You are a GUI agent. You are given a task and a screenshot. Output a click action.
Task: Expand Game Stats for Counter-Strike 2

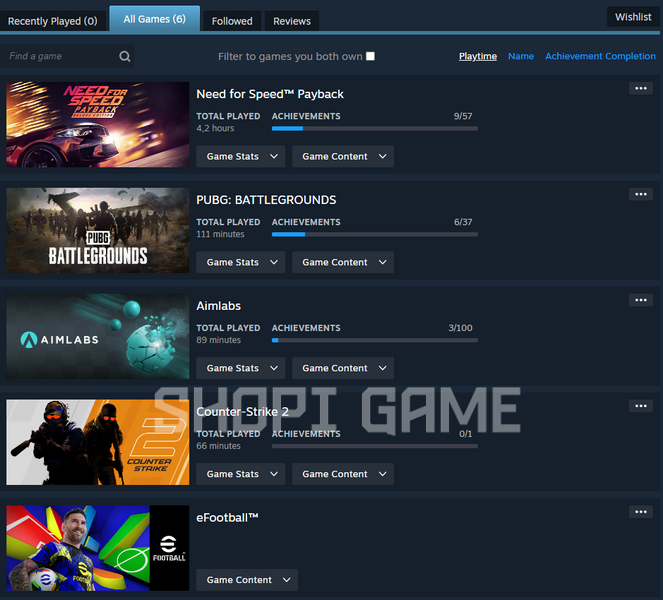(x=241, y=474)
